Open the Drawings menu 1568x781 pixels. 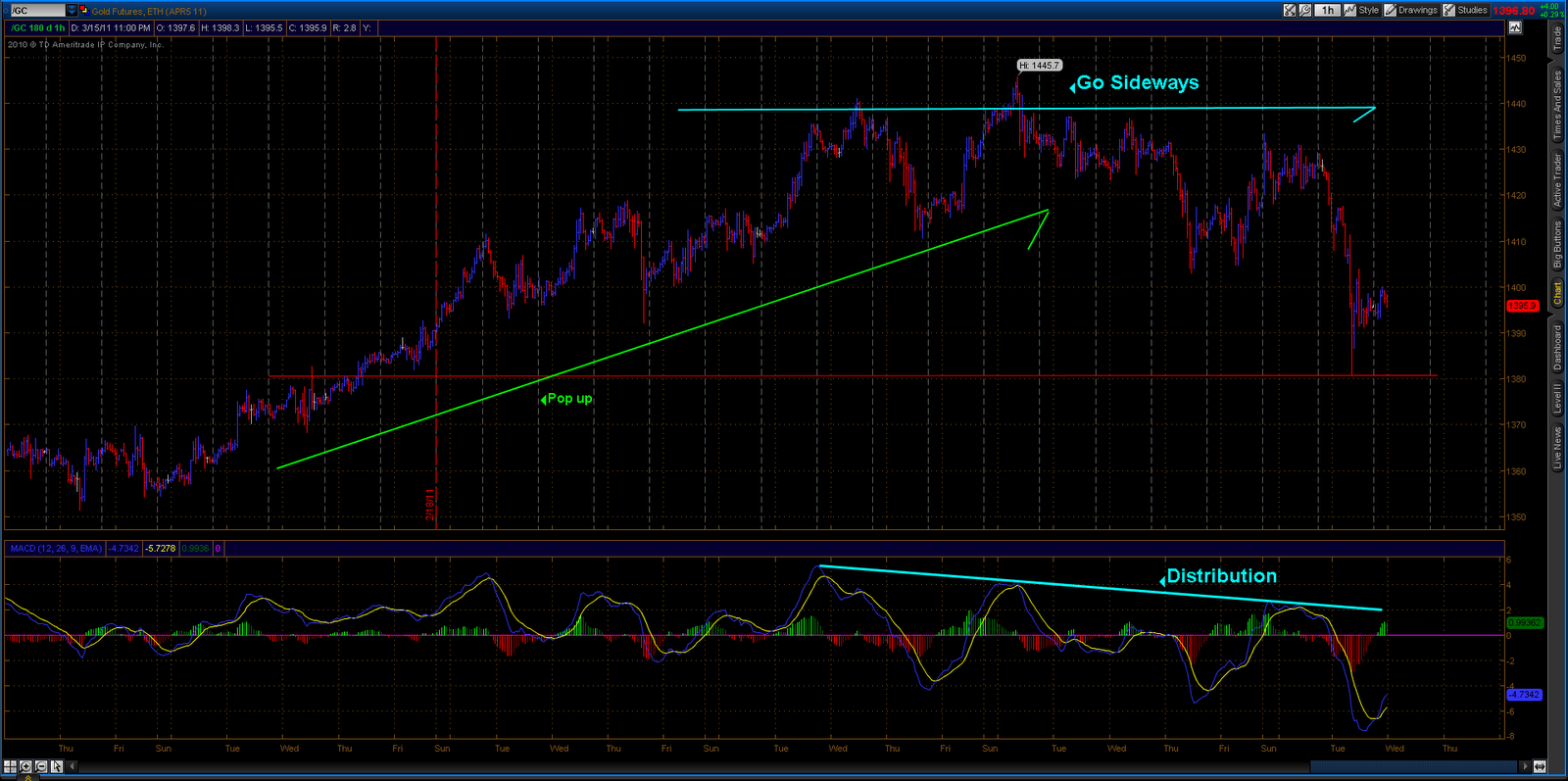[x=1411, y=10]
